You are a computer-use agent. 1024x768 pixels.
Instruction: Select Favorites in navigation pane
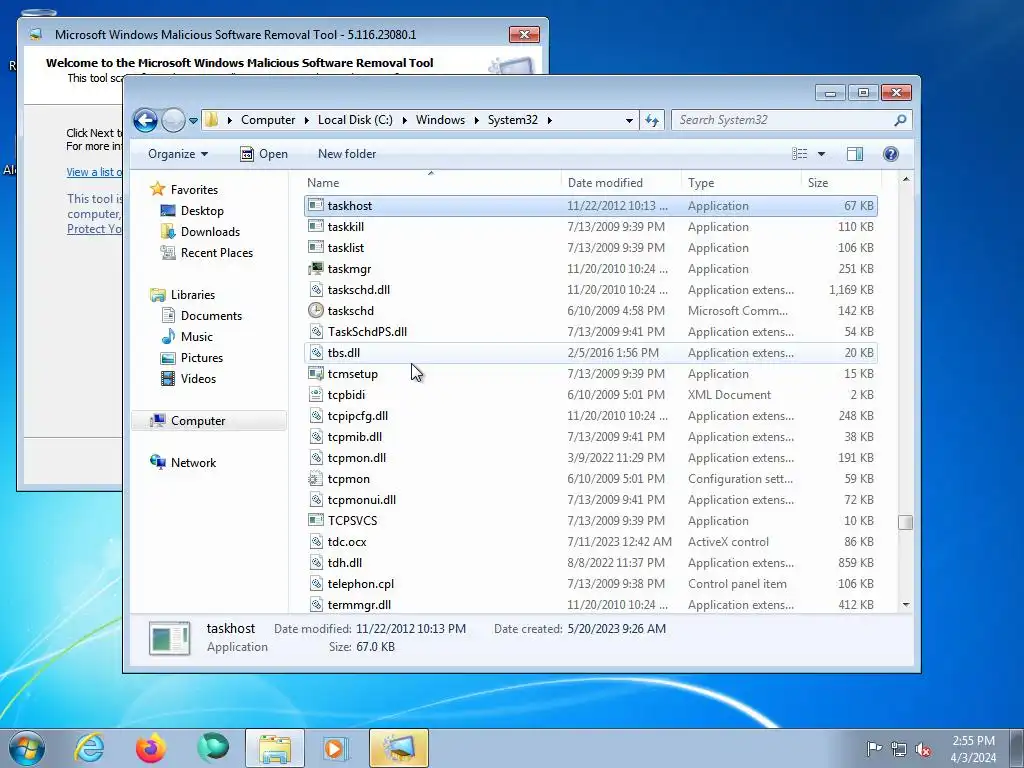point(194,190)
